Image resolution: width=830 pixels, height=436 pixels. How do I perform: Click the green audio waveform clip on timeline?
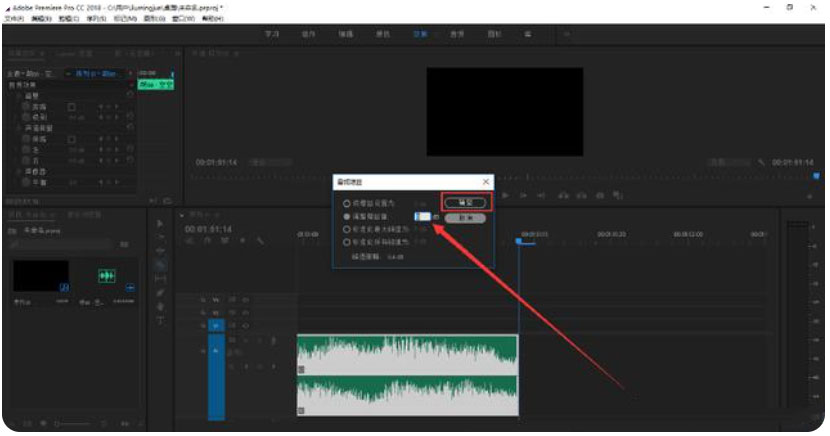coord(407,375)
